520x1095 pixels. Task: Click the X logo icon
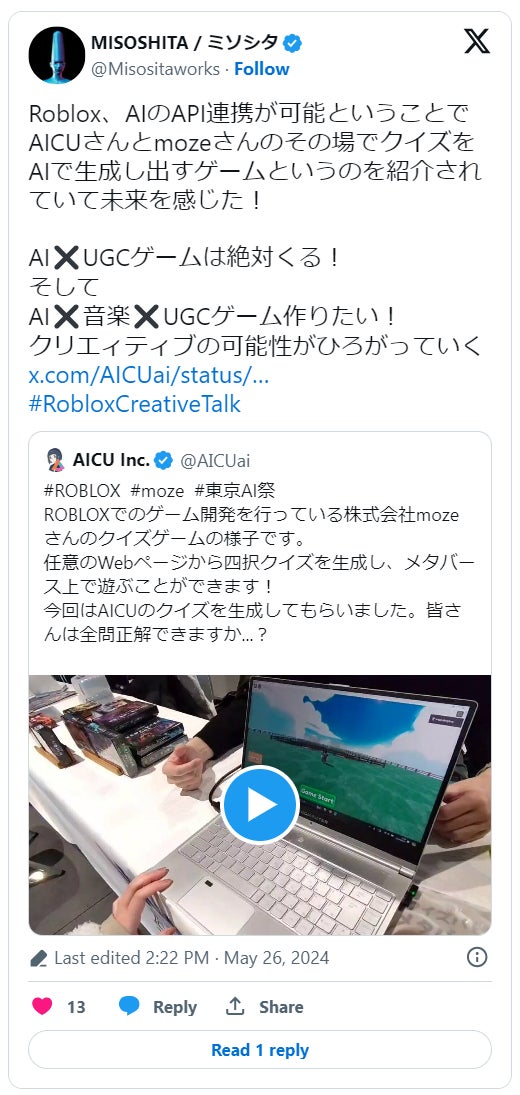(477, 42)
